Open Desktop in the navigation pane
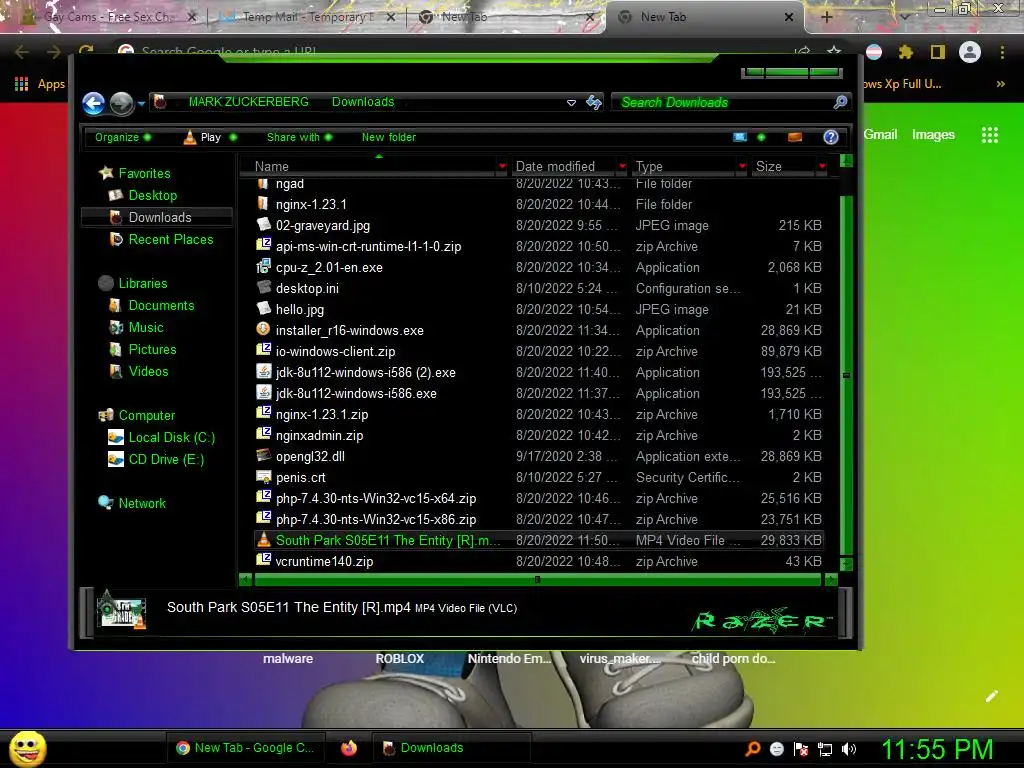This screenshot has width=1024, height=768. pyautogui.click(x=152, y=195)
